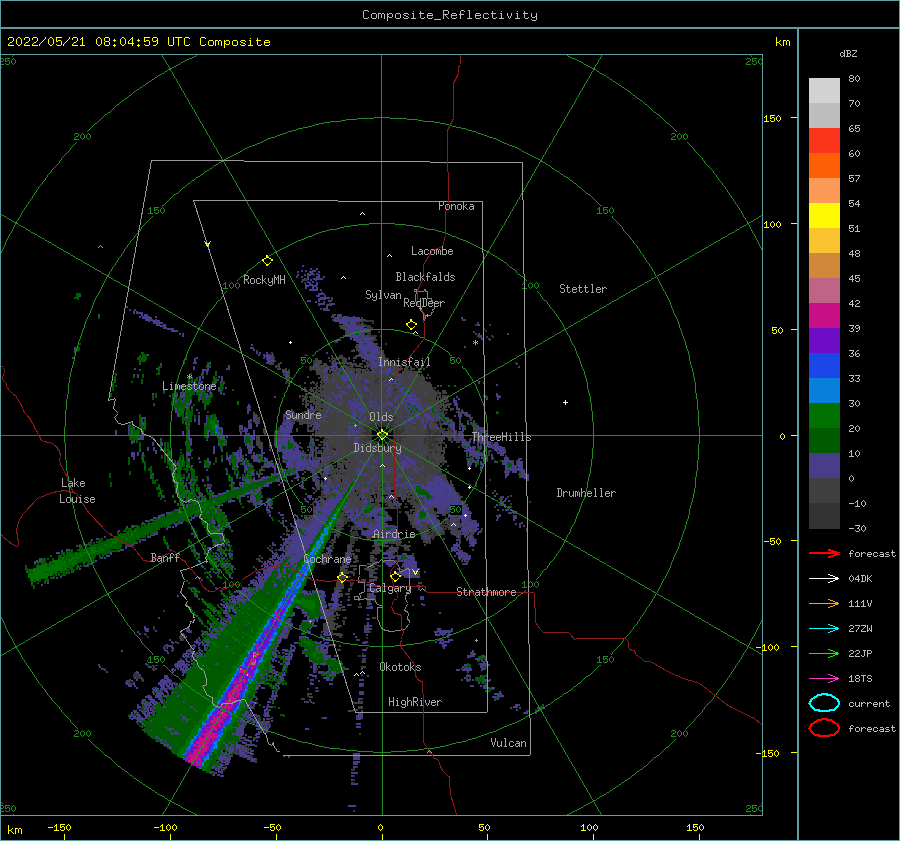Click the pink 42-45 dBZ color swatch
This screenshot has height=841, width=900.
pyautogui.click(x=824, y=291)
